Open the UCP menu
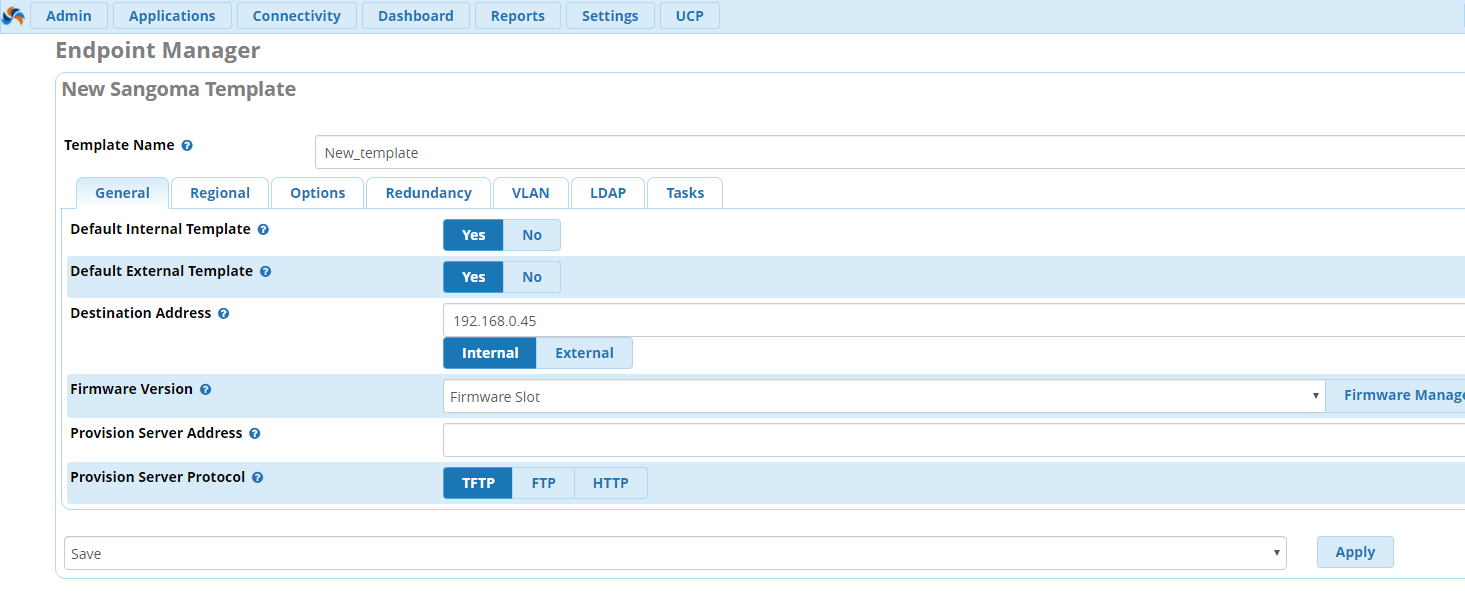This screenshot has width=1465, height=598. click(689, 16)
